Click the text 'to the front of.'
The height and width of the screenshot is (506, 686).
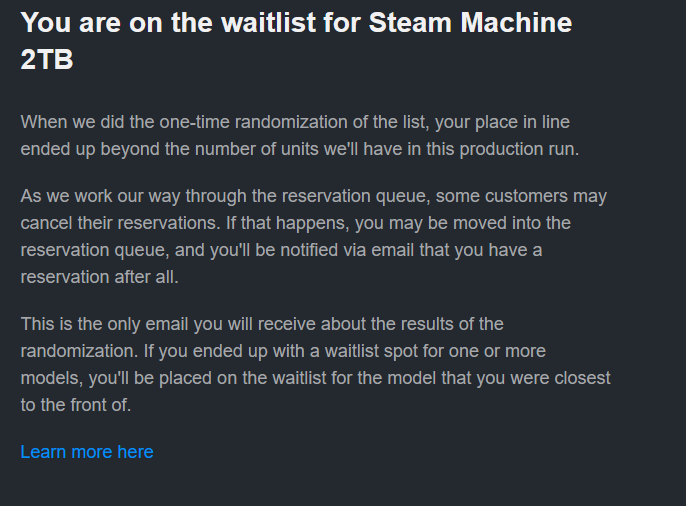coord(76,405)
